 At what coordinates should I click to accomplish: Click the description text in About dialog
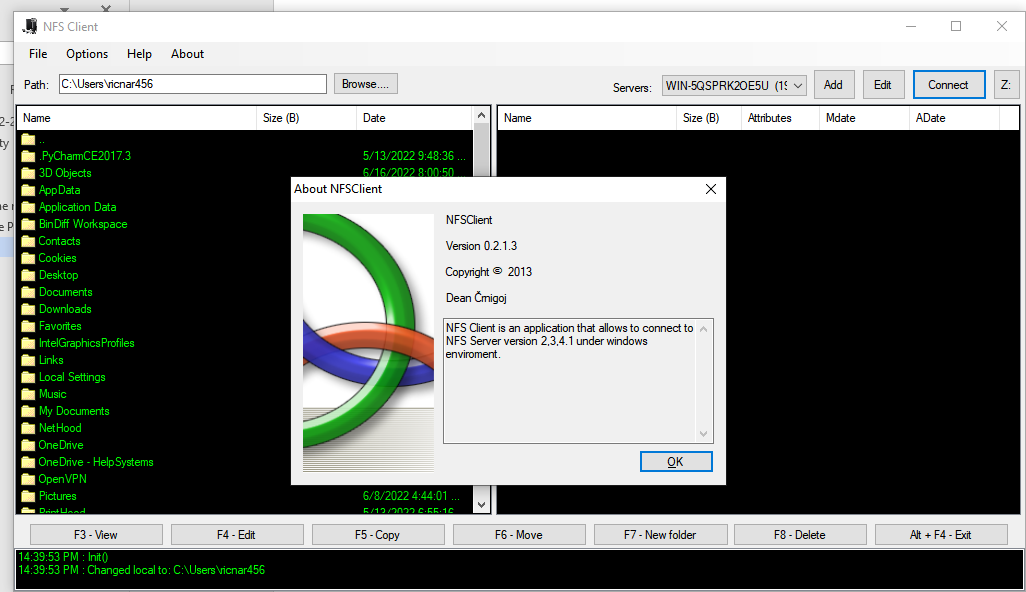tap(569, 341)
